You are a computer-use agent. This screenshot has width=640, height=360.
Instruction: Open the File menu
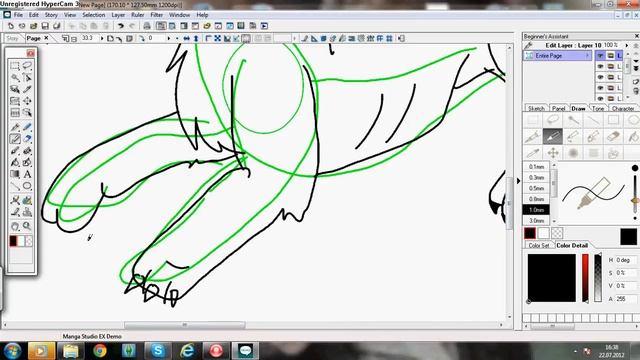pyautogui.click(x=18, y=15)
